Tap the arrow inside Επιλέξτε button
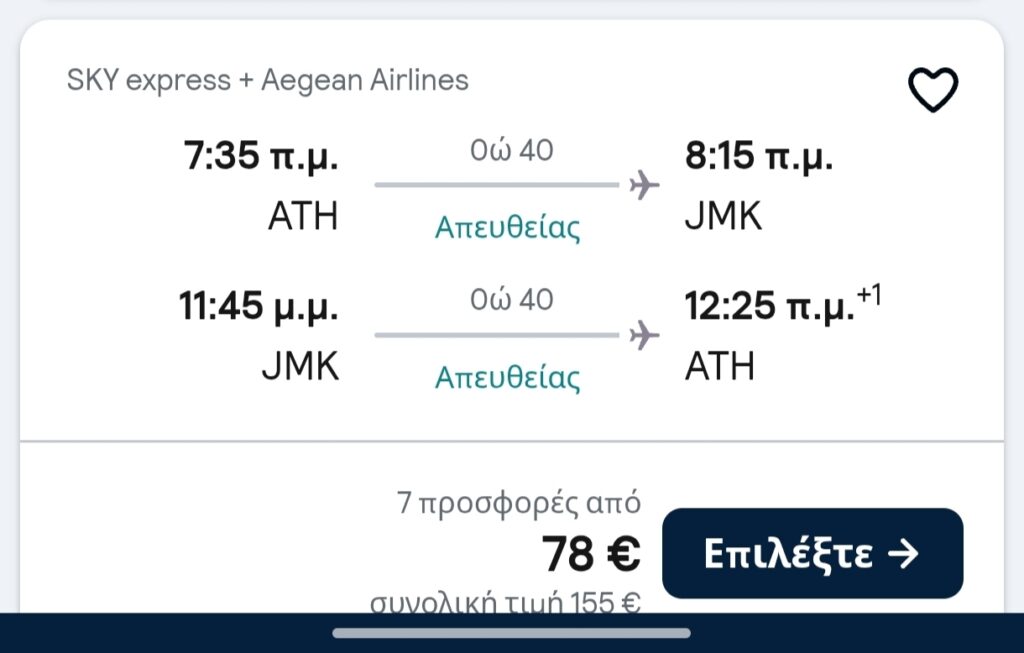The width and height of the screenshot is (1024, 653). coord(903,554)
